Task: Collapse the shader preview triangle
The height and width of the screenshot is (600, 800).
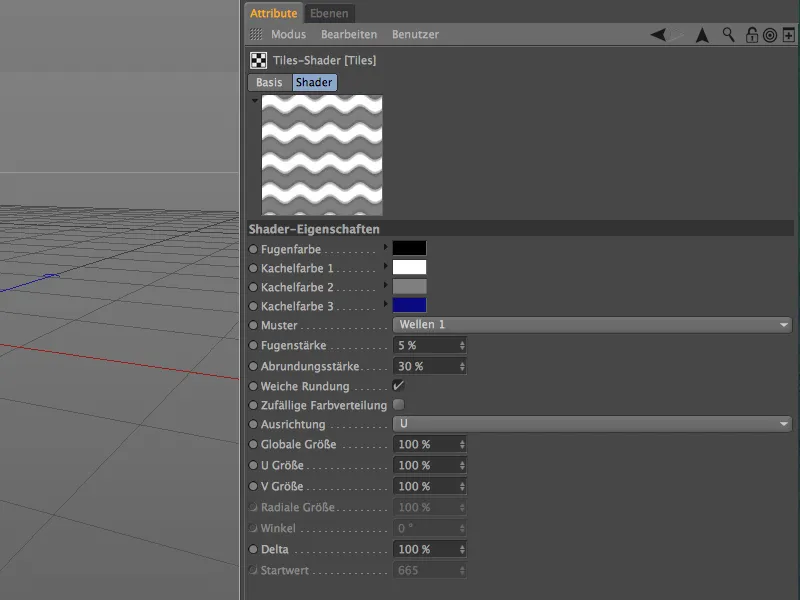Action: click(x=255, y=101)
